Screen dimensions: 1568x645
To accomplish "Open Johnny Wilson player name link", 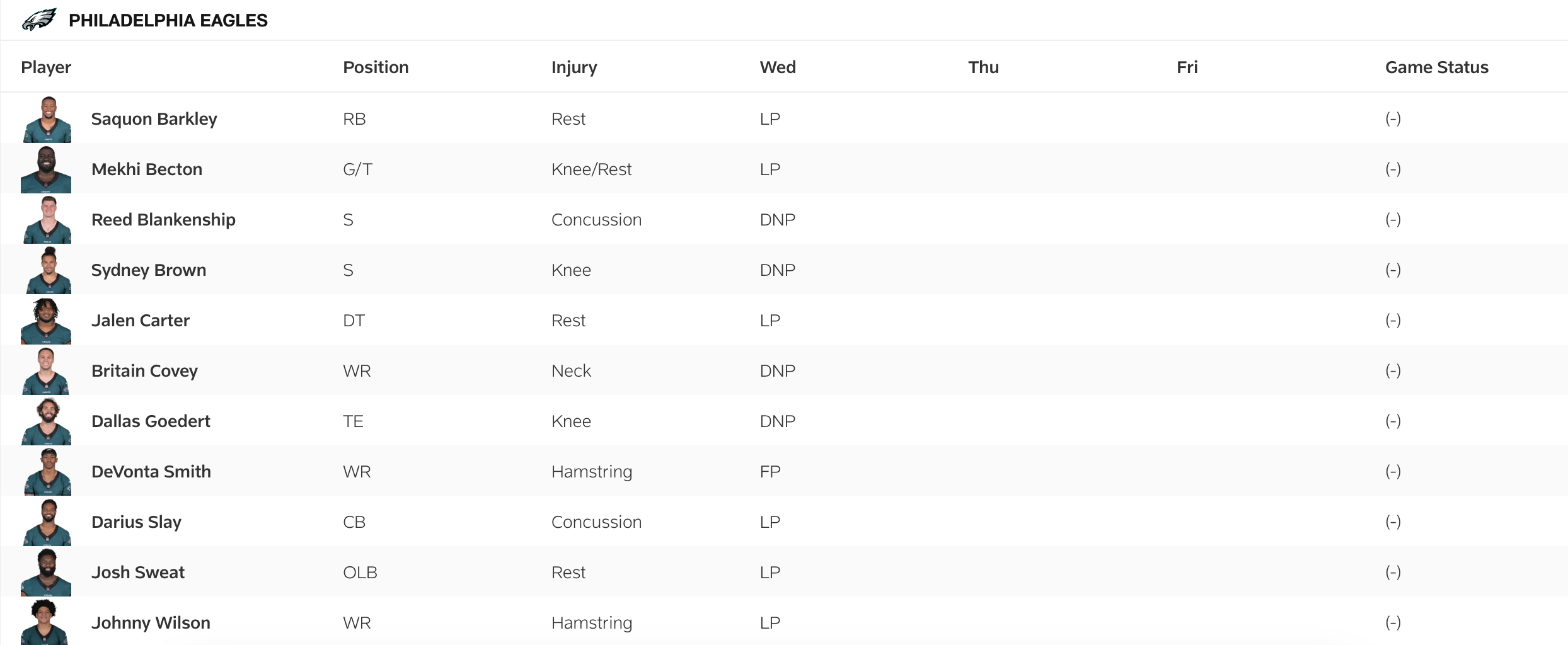I will pos(151,623).
